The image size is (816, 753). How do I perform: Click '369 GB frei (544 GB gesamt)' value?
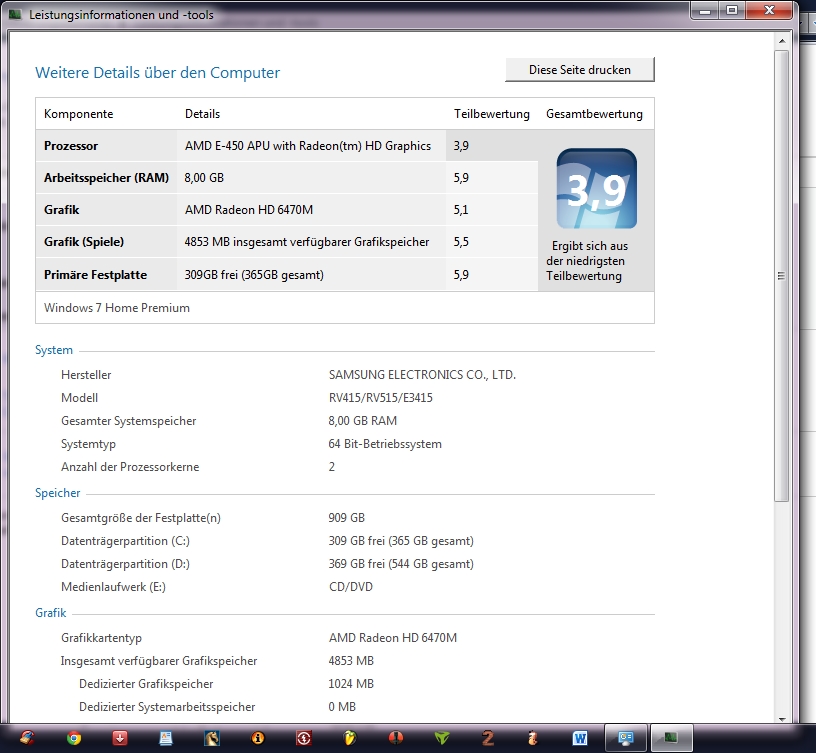401,564
